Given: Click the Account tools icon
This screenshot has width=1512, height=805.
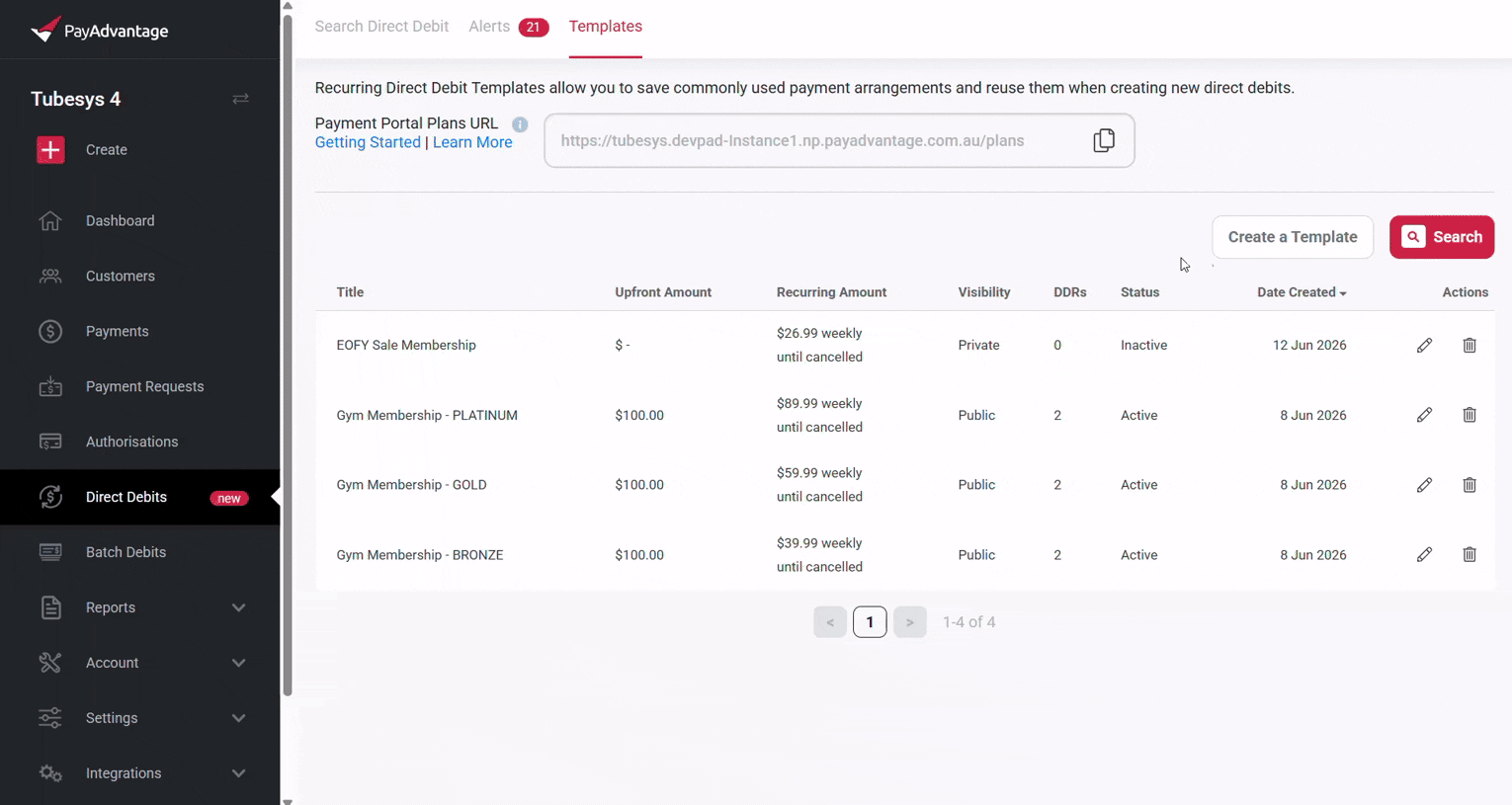Looking at the screenshot, I should (x=50, y=663).
